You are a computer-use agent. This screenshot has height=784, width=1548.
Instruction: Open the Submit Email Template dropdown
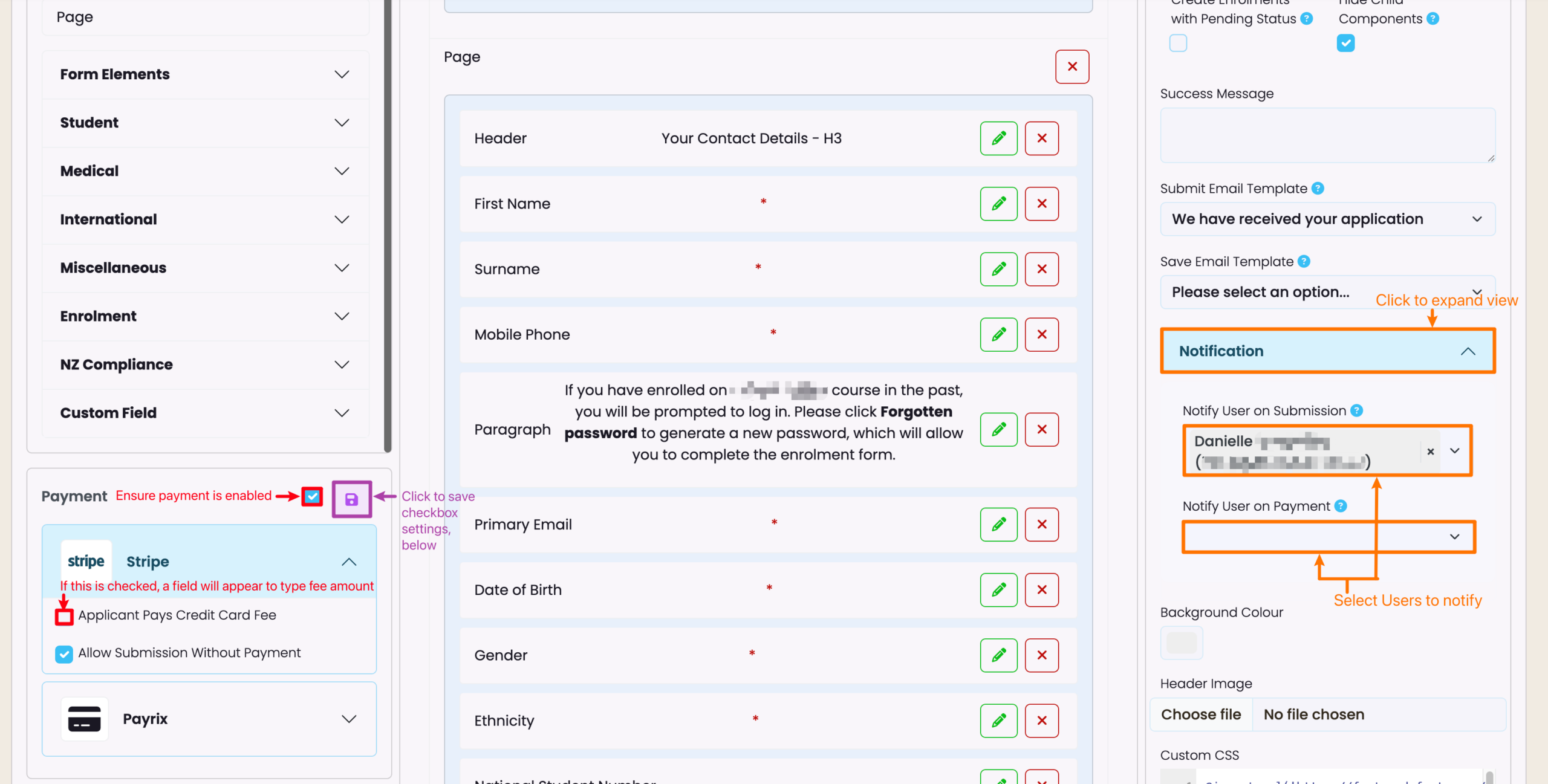[1327, 219]
